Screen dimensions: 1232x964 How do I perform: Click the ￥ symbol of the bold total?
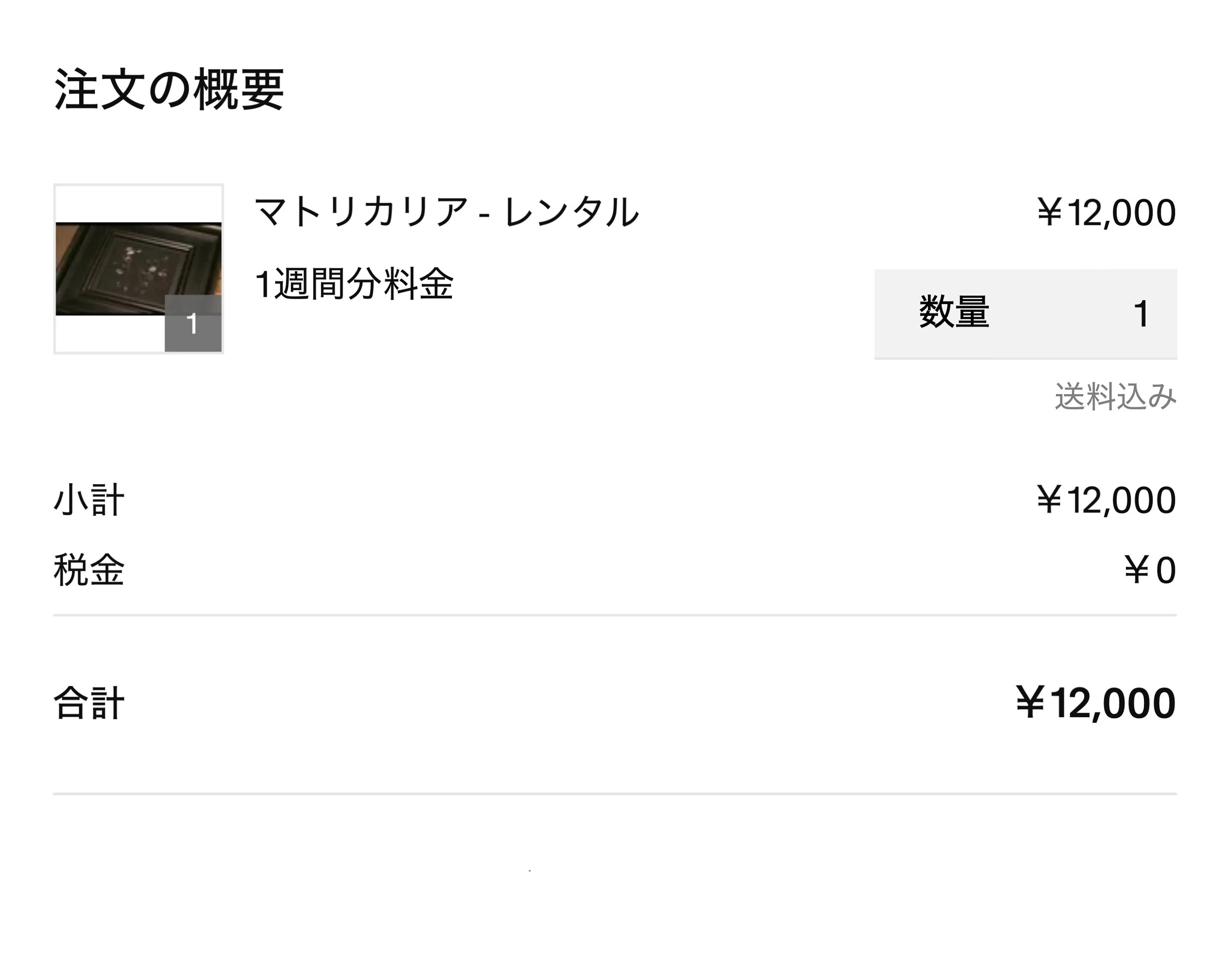coord(1031,702)
